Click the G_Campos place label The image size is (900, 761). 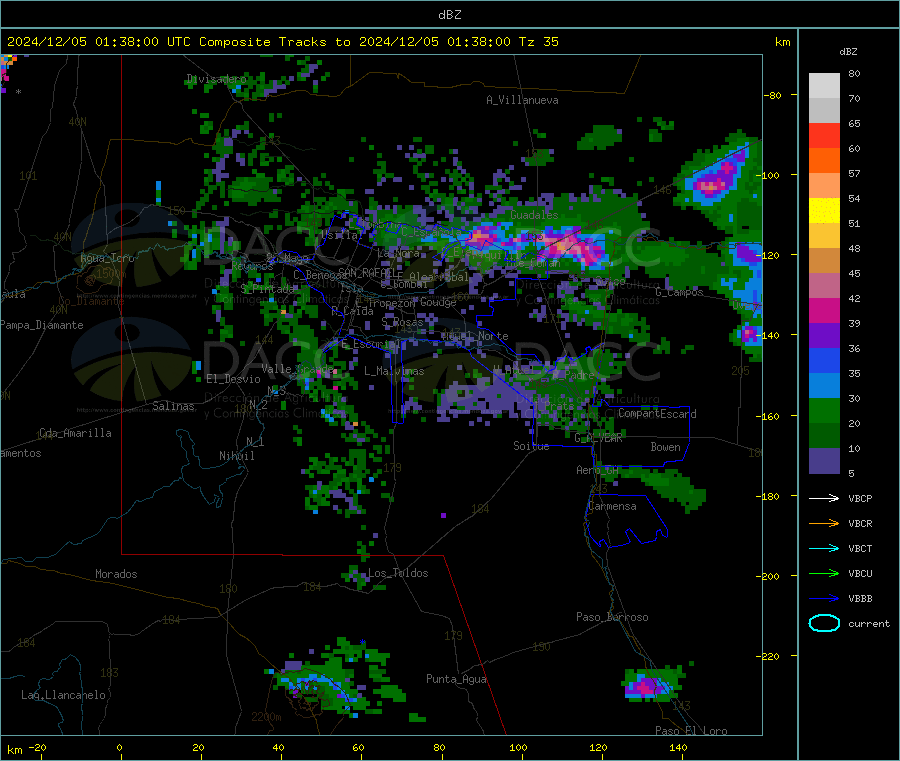[679, 292]
